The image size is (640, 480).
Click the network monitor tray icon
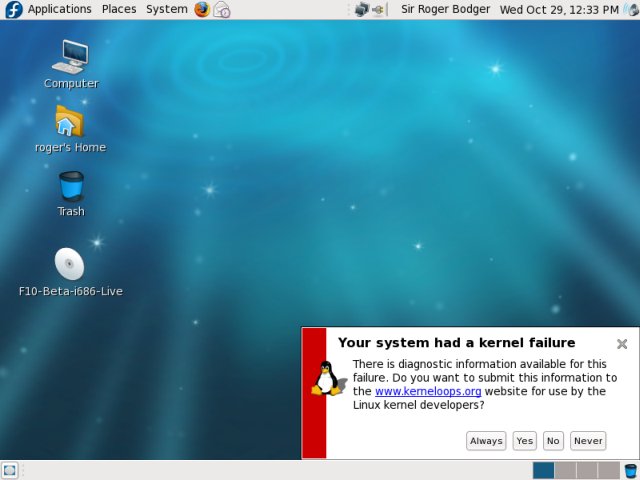point(362,9)
